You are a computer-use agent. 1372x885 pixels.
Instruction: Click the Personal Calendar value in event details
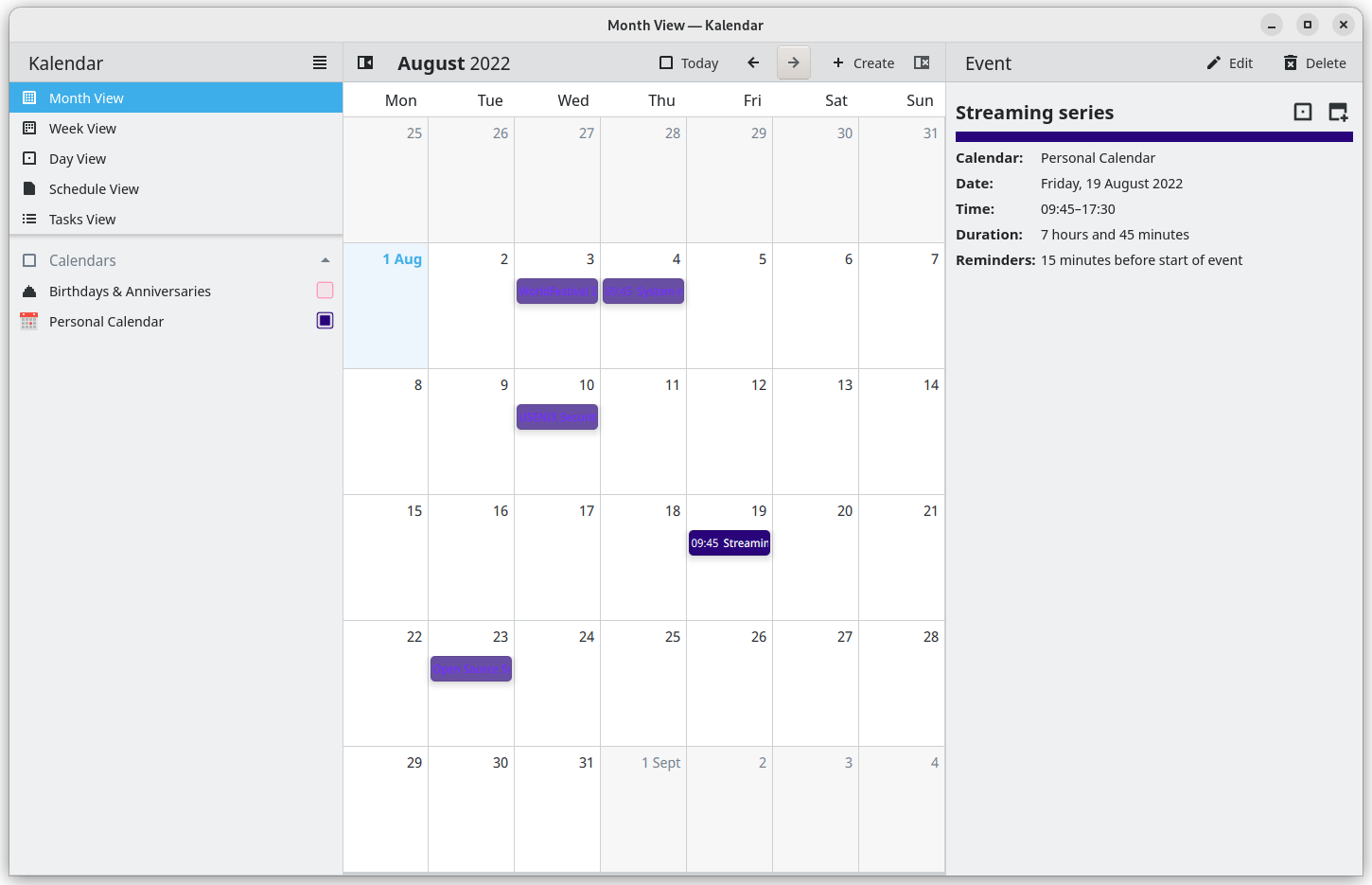(1098, 158)
